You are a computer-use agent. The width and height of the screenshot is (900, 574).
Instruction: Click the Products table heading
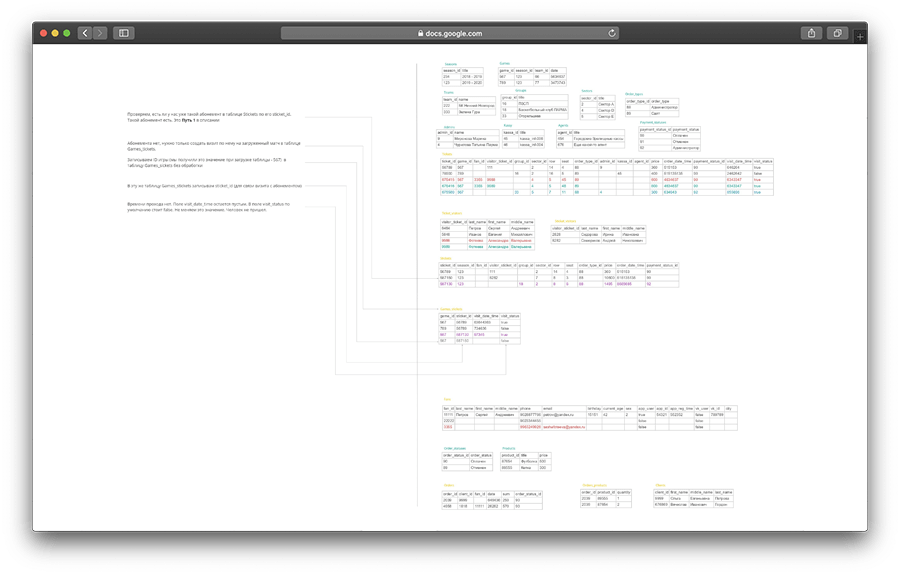pyautogui.click(x=508, y=448)
